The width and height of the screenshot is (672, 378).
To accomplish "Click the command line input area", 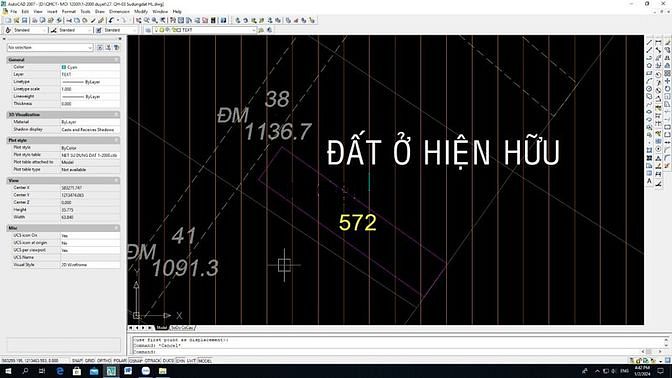I will 399,351.
